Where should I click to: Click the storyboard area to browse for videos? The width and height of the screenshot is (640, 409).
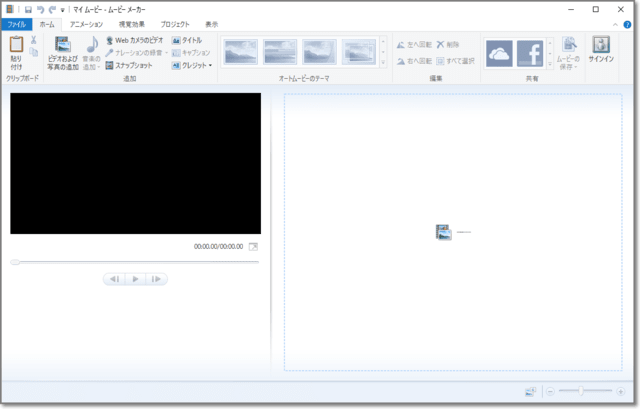453,232
